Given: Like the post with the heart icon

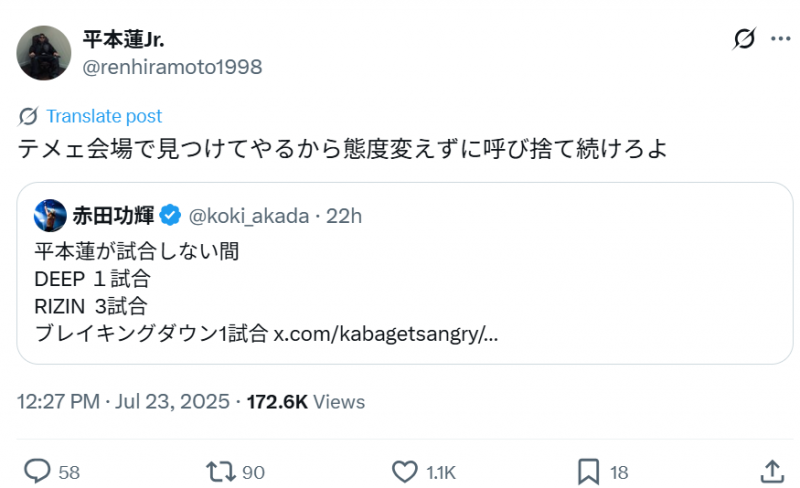Looking at the screenshot, I should click(404, 471).
